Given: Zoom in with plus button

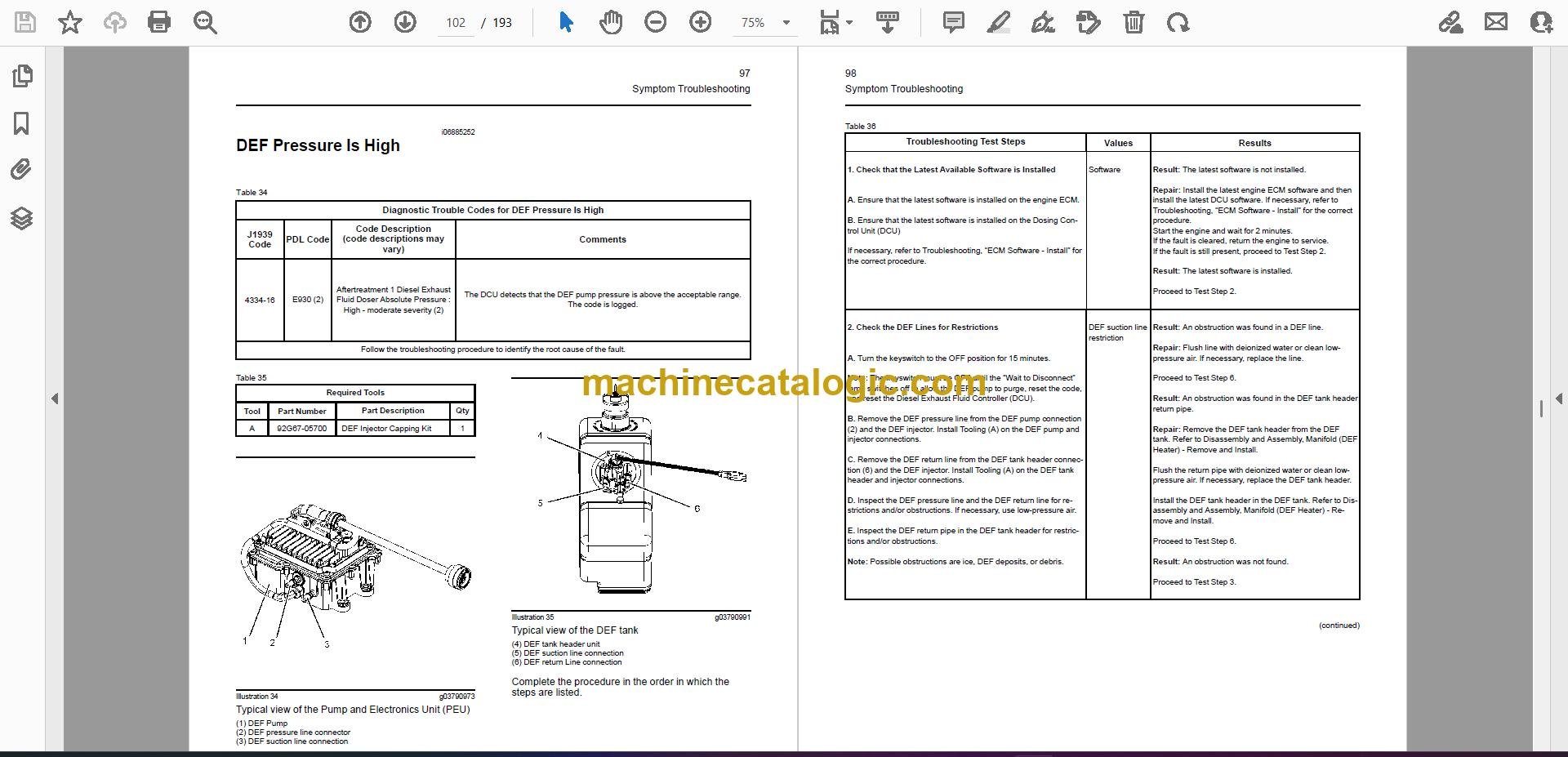Looking at the screenshot, I should click(701, 22).
